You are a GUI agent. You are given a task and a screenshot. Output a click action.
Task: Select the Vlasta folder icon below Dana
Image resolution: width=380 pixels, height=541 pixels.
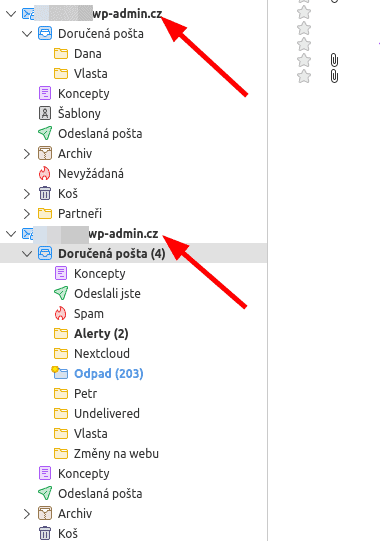click(61, 74)
